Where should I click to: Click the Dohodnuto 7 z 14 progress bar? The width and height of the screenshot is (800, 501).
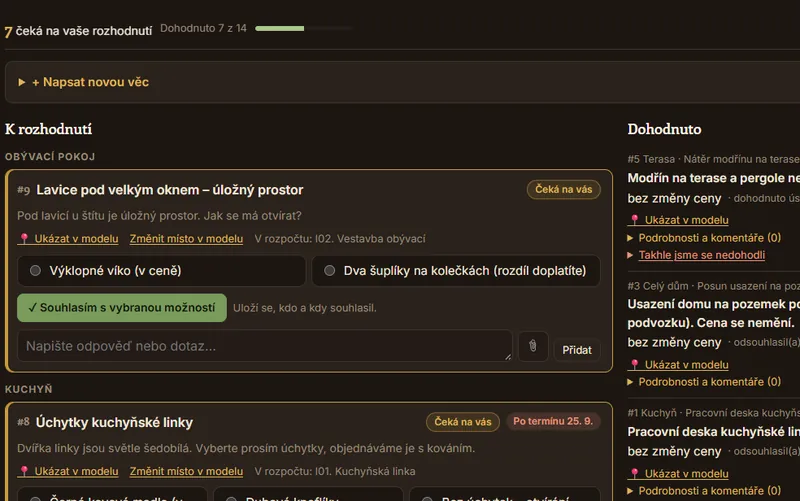pyautogui.click(x=304, y=29)
